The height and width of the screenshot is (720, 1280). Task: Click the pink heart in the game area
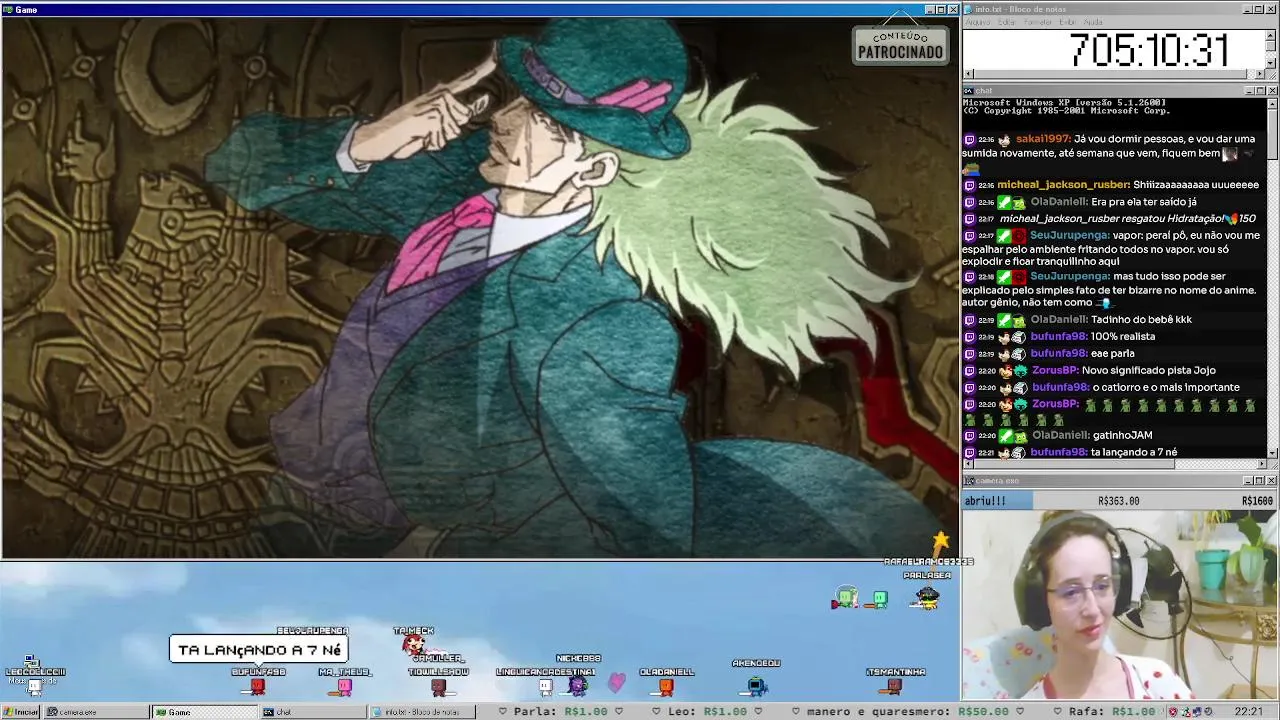coord(617,682)
